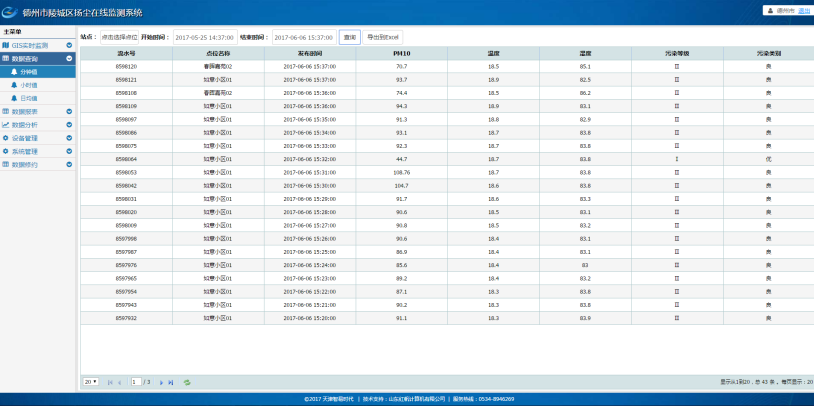Click the 查询 search button
This screenshot has width=815, height=406.
350,36
